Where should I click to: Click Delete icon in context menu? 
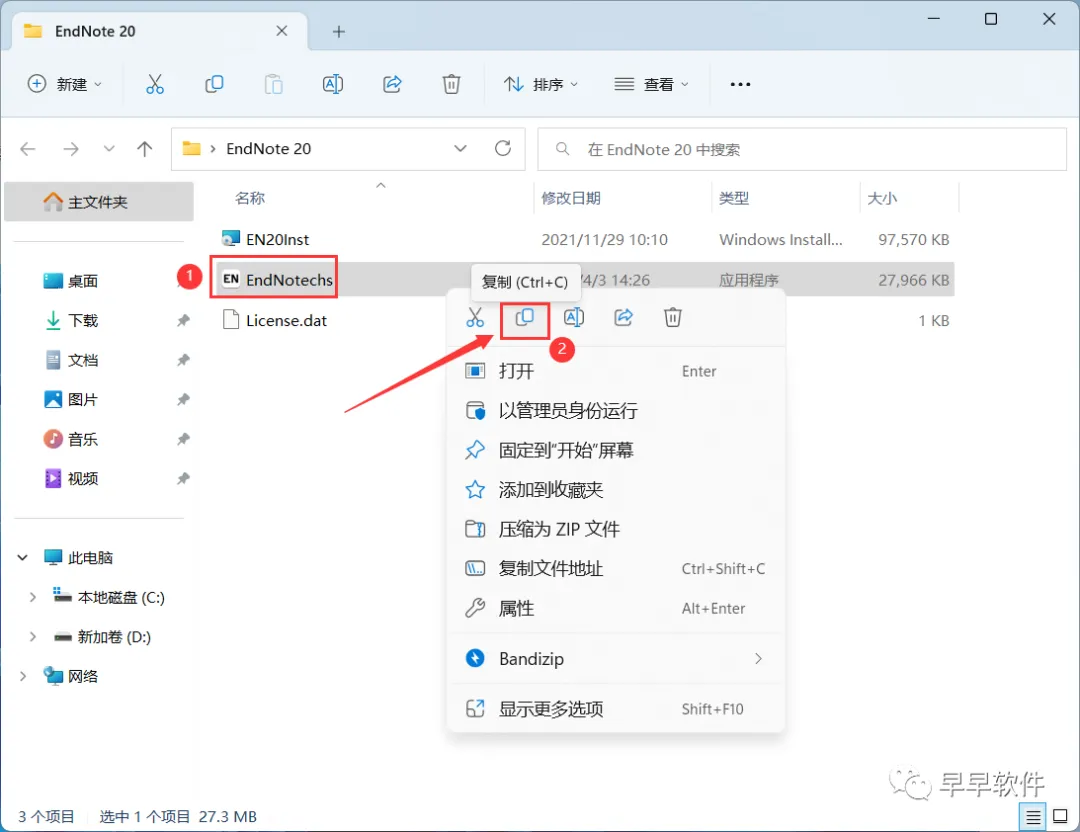pyautogui.click(x=673, y=318)
